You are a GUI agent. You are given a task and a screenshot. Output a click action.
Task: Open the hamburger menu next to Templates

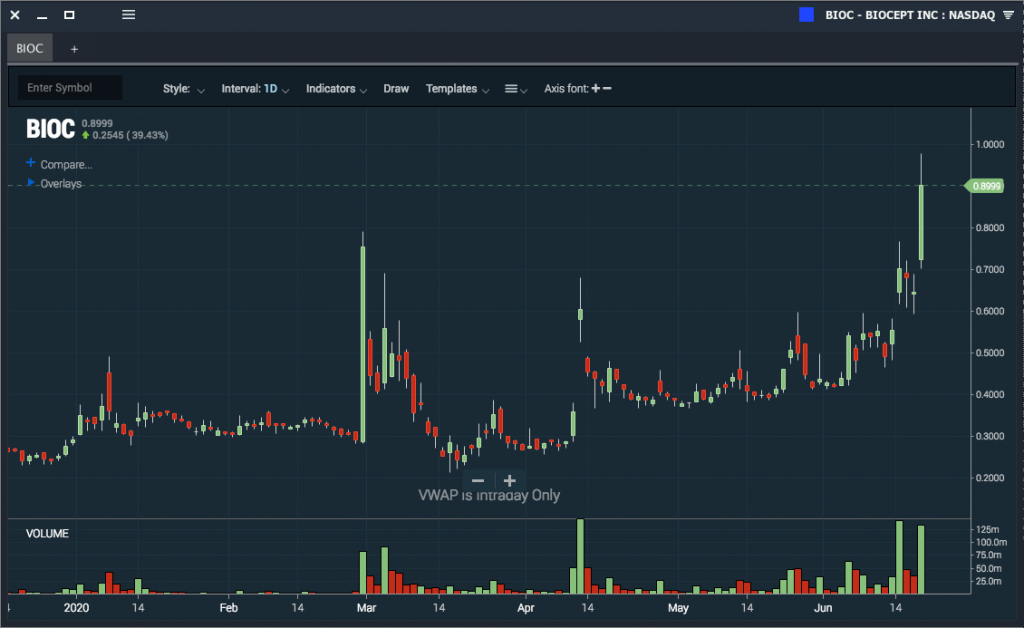(x=511, y=89)
